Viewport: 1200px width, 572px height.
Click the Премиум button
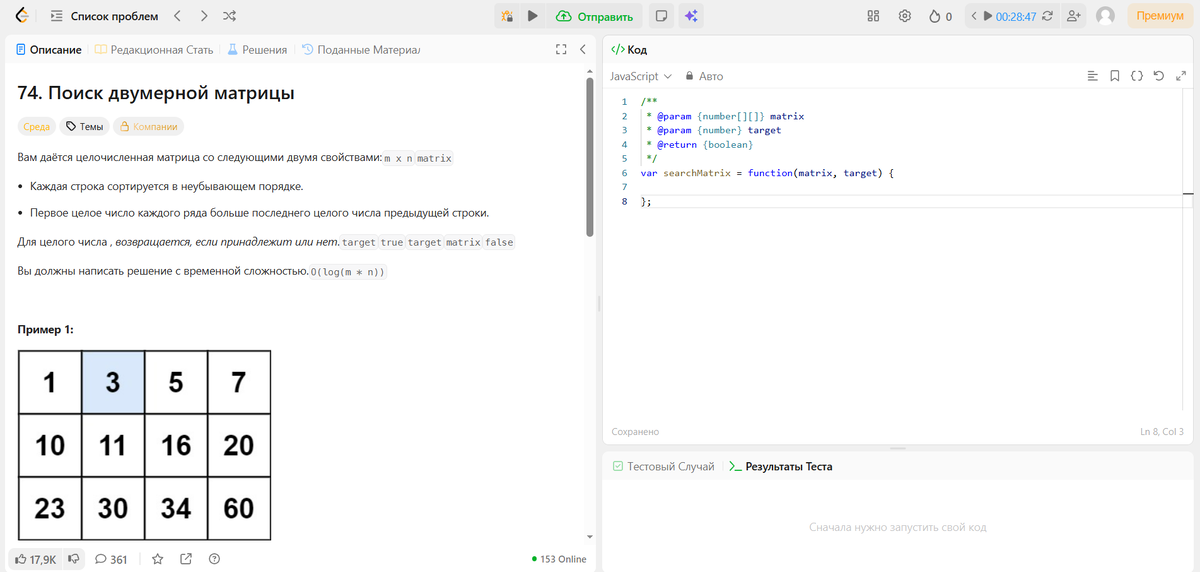click(1160, 16)
